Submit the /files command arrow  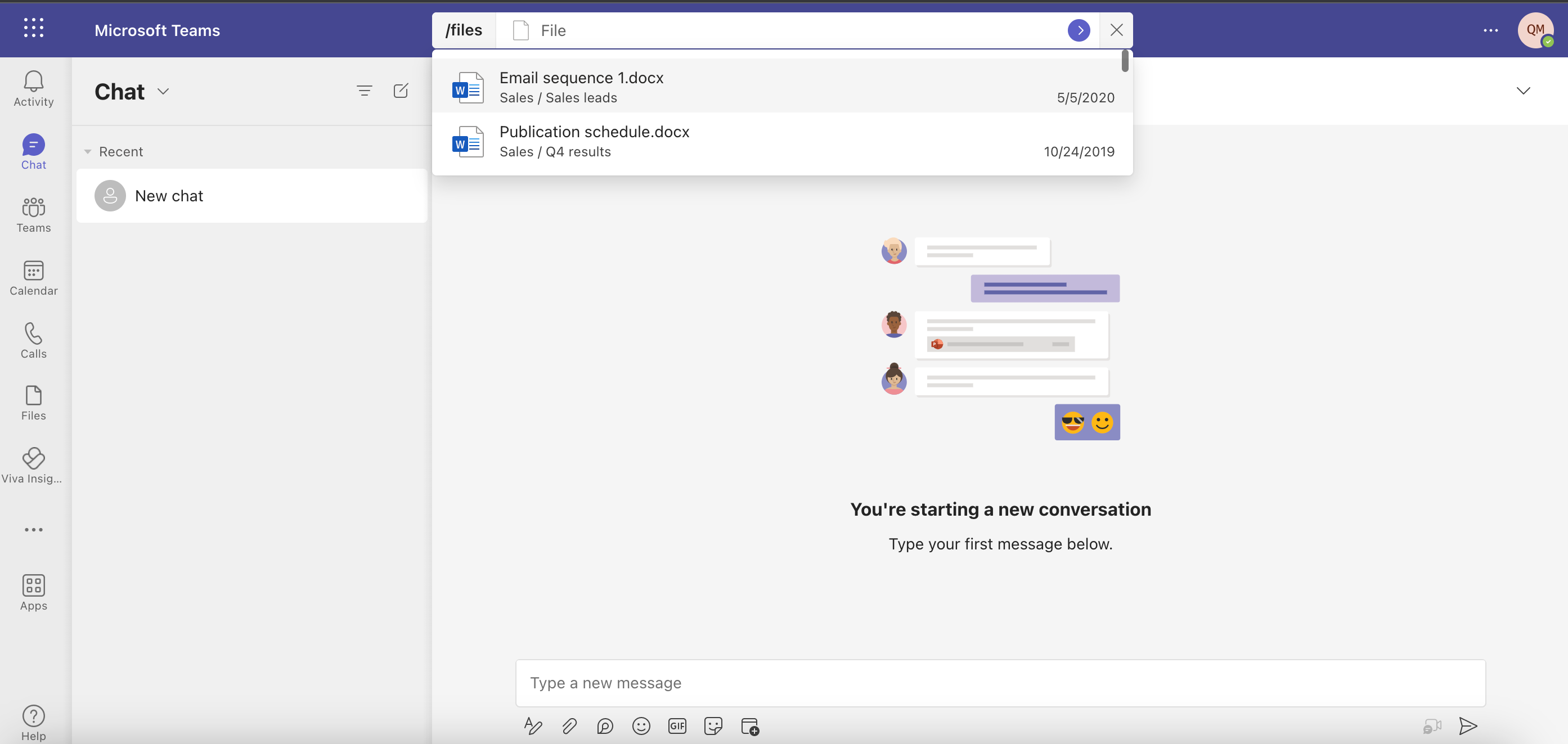tap(1079, 30)
